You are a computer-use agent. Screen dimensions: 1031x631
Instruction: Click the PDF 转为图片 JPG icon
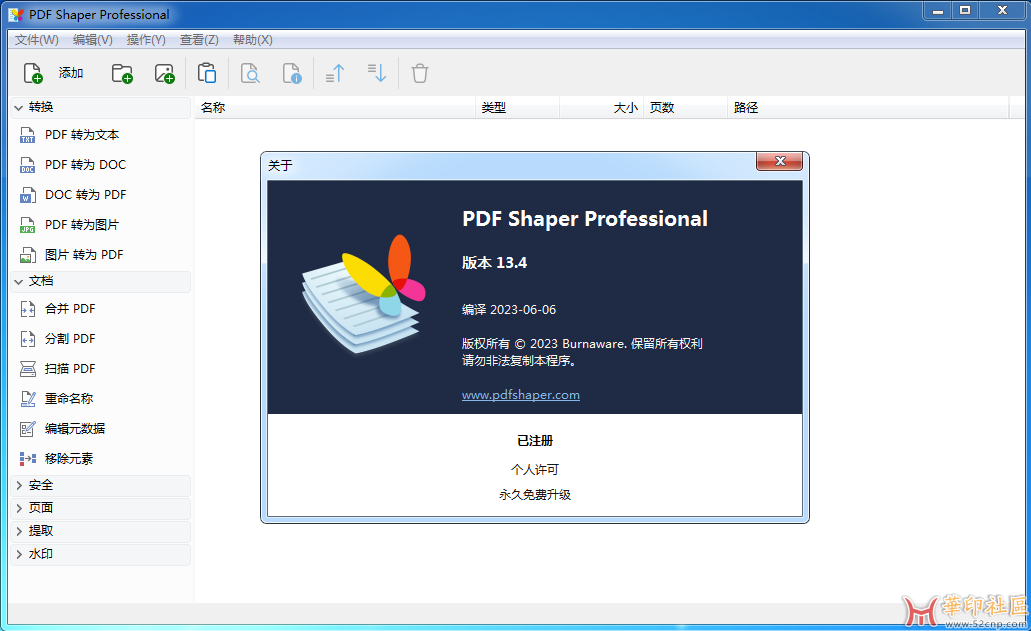pyautogui.click(x=28, y=225)
